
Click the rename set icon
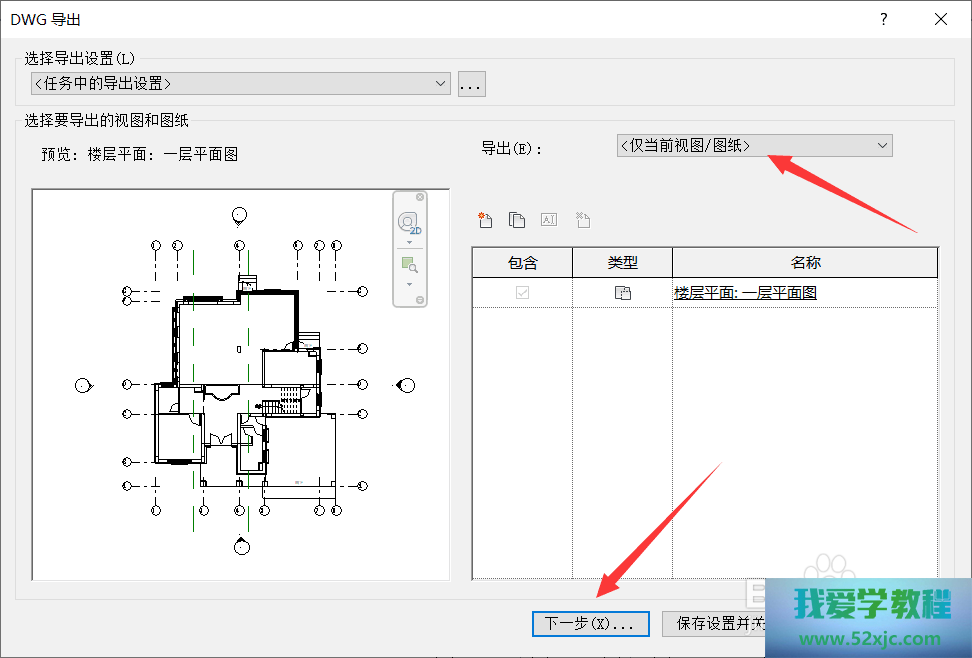pos(549,221)
